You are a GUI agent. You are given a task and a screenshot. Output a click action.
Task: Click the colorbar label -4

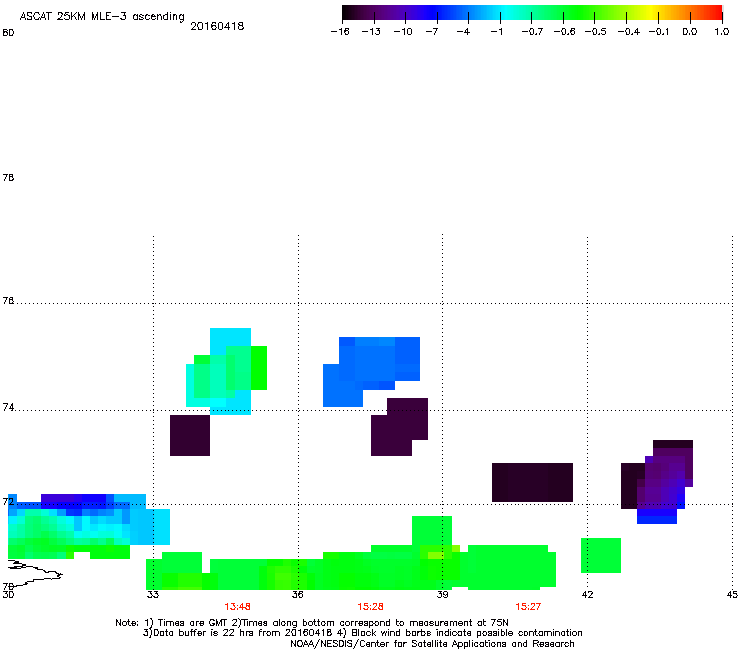pos(463,32)
